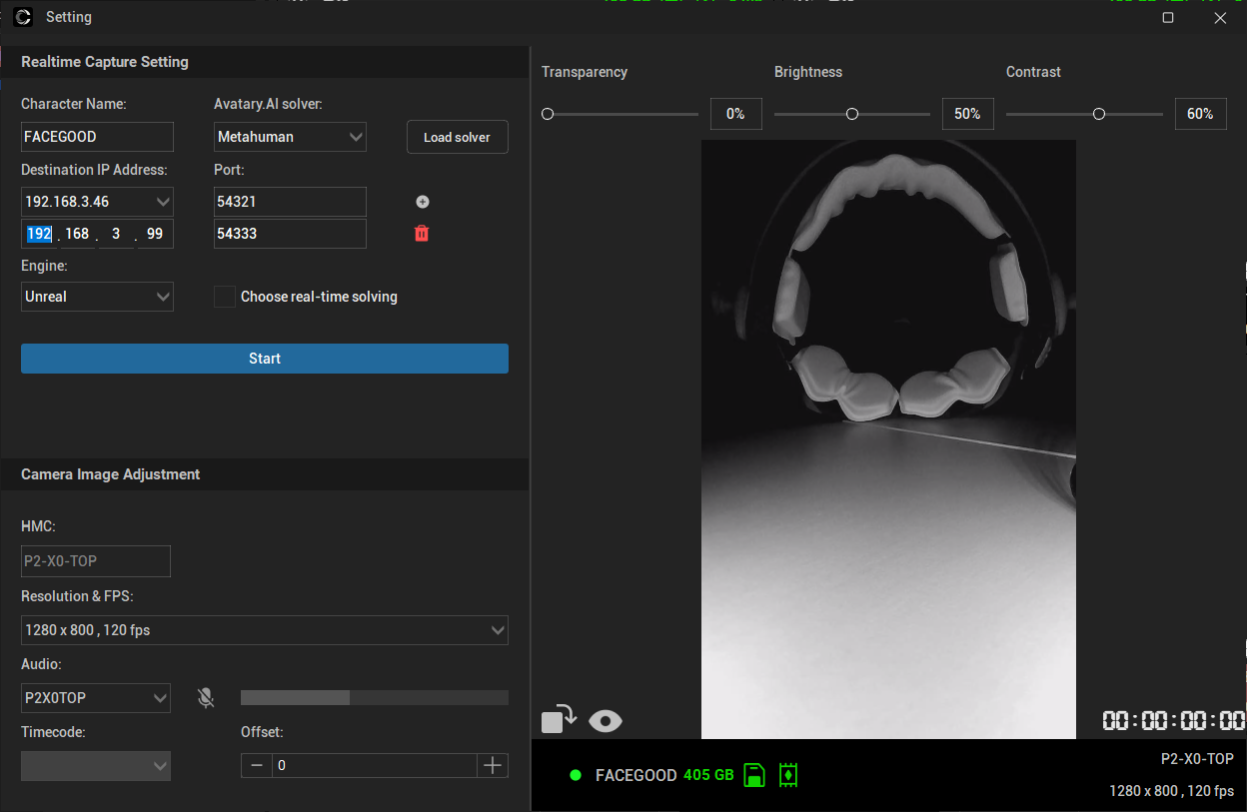
Task: Click the Offset value field
Action: click(x=374, y=765)
